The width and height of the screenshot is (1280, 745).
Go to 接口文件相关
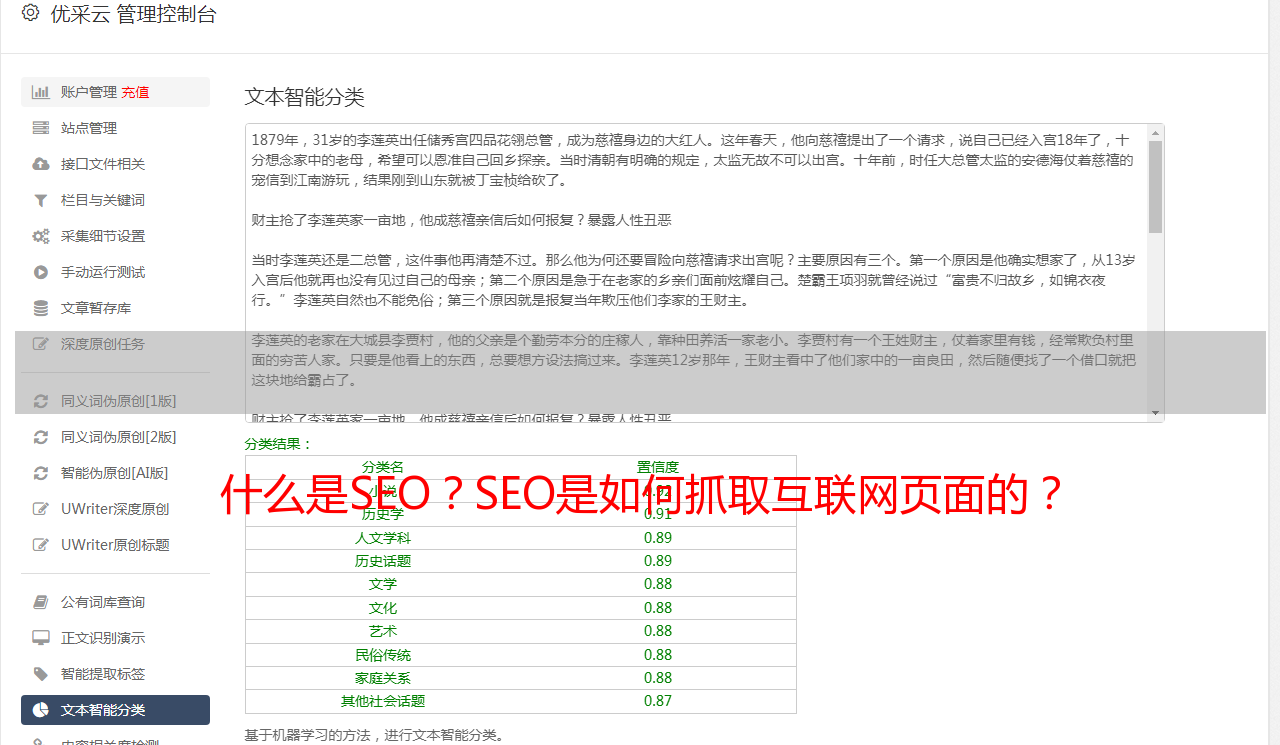click(115, 164)
